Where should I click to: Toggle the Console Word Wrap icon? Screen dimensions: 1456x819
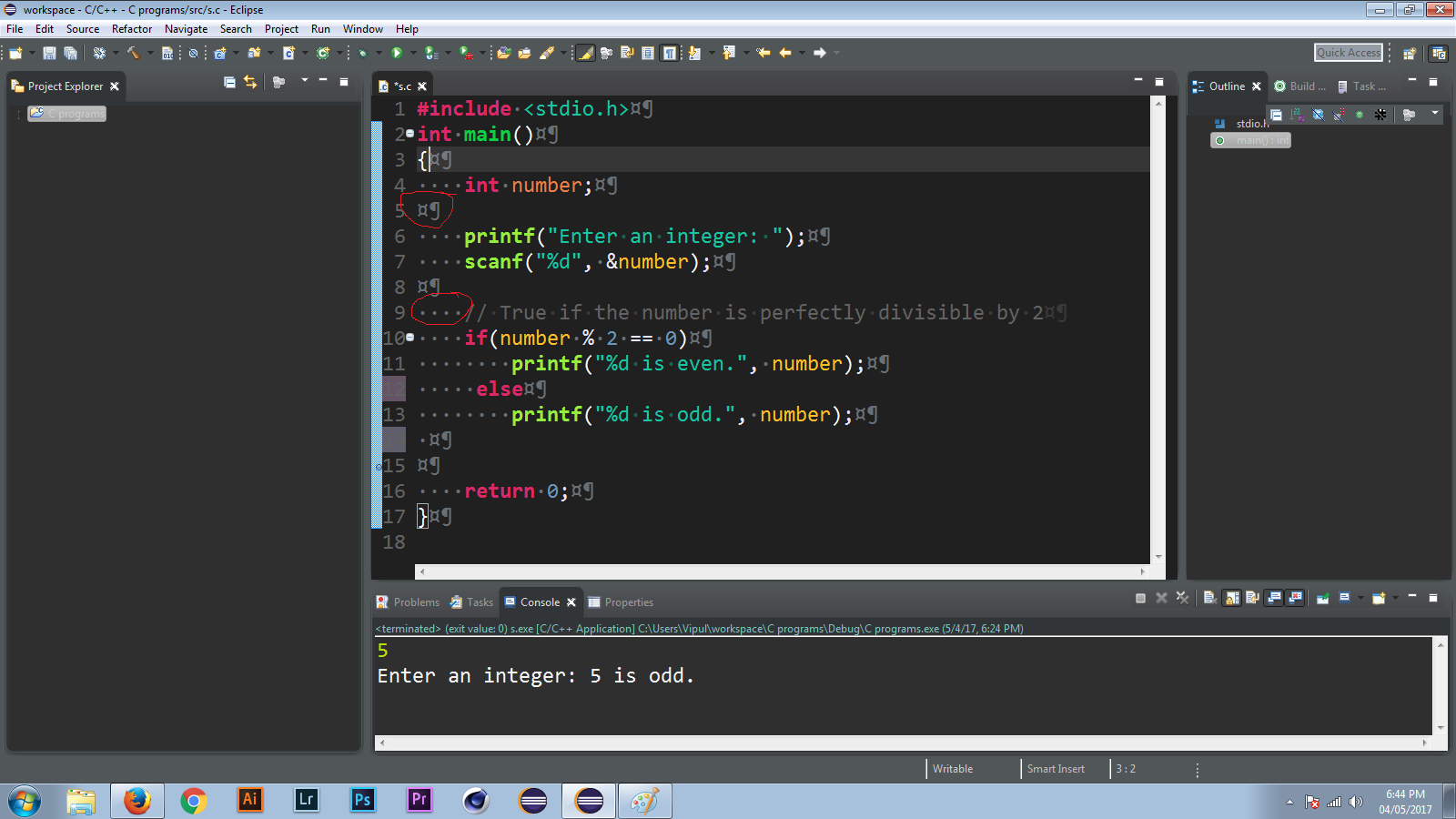point(1252,598)
